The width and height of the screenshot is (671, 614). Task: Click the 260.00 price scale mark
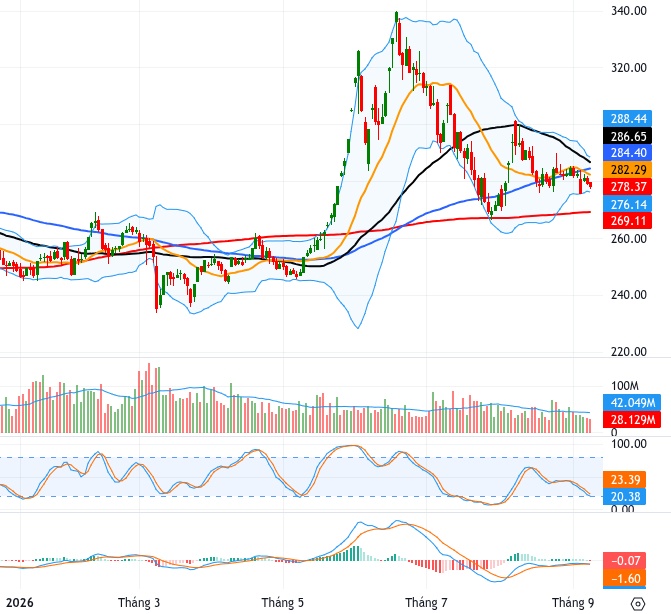tap(629, 238)
